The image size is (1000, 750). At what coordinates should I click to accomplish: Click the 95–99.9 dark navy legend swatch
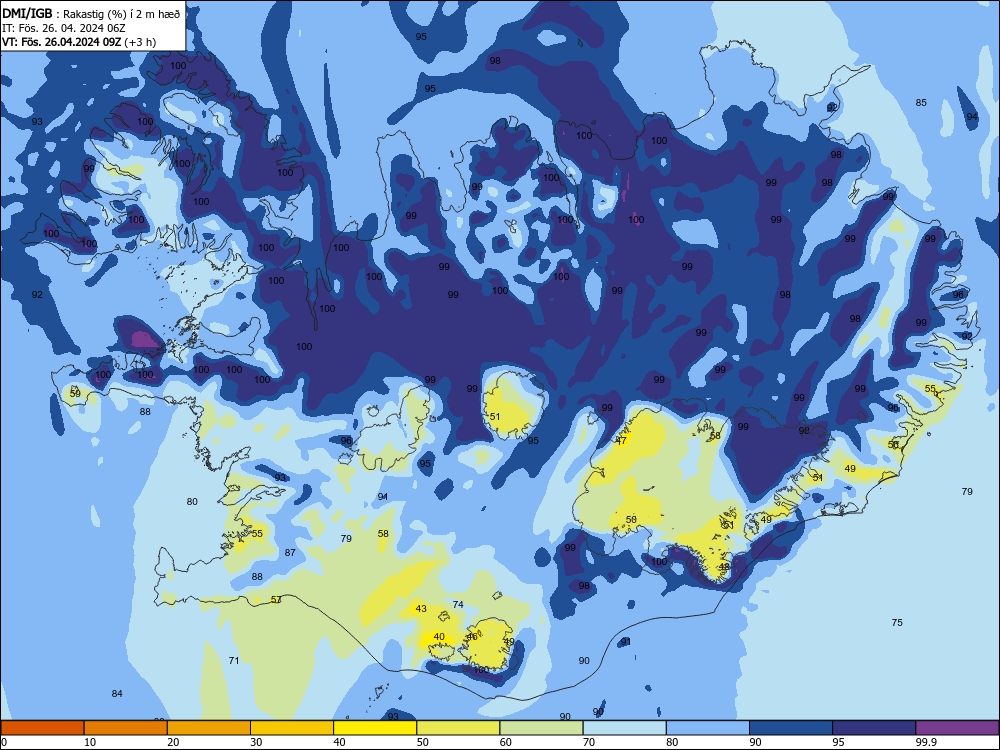point(874,728)
